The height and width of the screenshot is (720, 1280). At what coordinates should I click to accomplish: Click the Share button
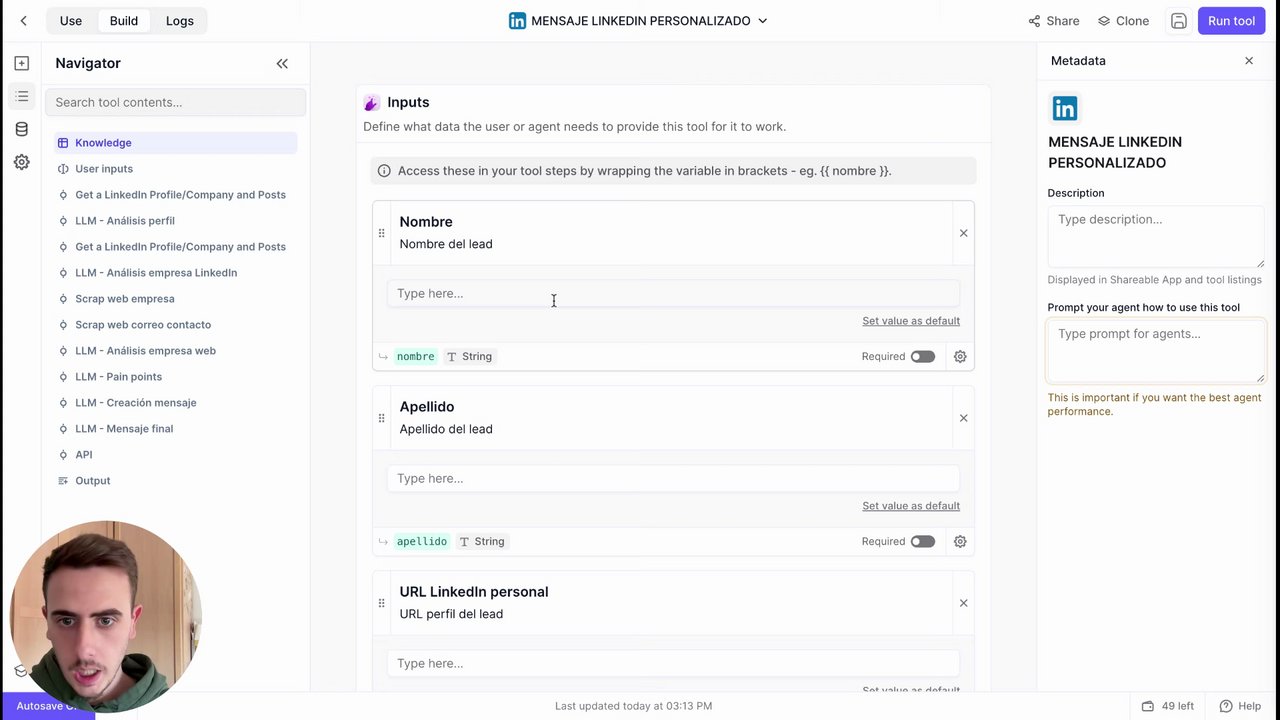tap(1054, 21)
